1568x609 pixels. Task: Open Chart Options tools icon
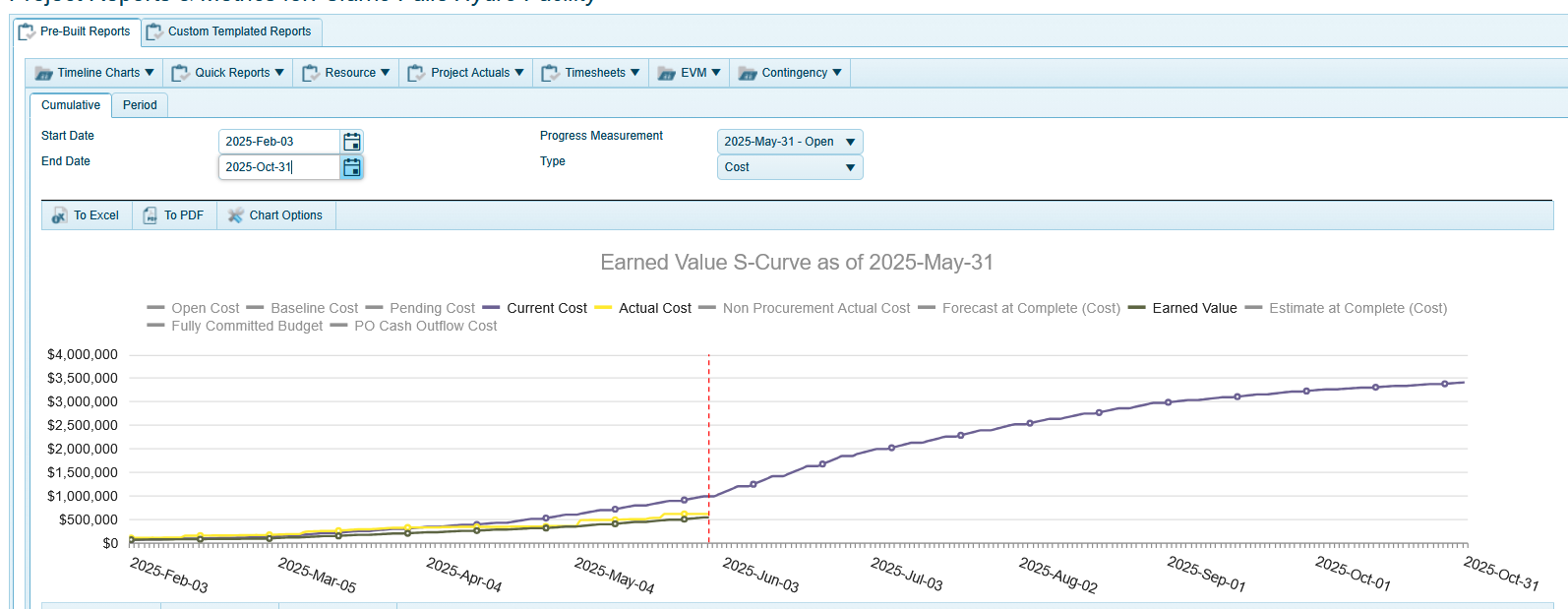[x=236, y=215]
